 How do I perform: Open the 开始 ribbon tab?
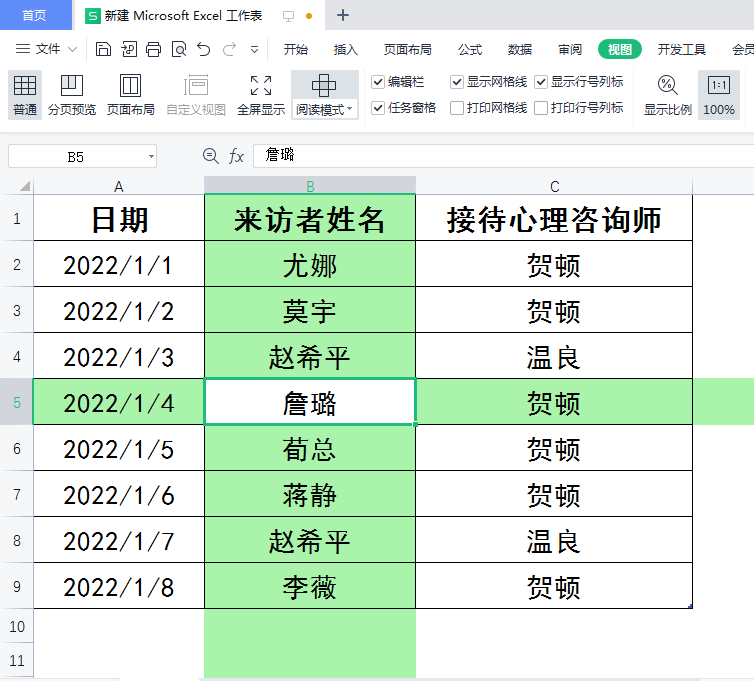tap(295, 50)
